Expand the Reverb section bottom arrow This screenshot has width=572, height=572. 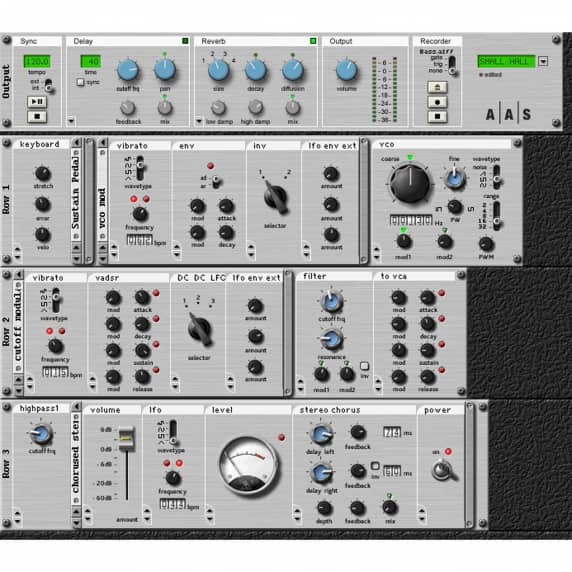click(x=199, y=120)
